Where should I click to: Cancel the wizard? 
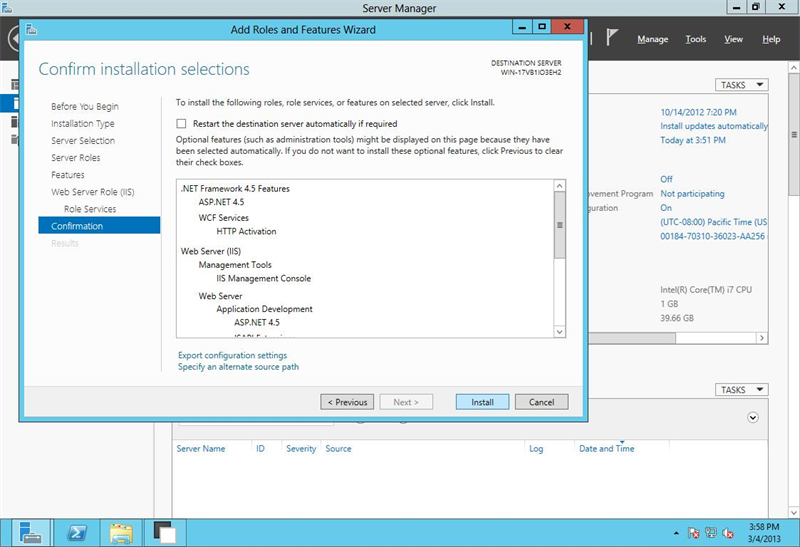pyautogui.click(x=541, y=402)
